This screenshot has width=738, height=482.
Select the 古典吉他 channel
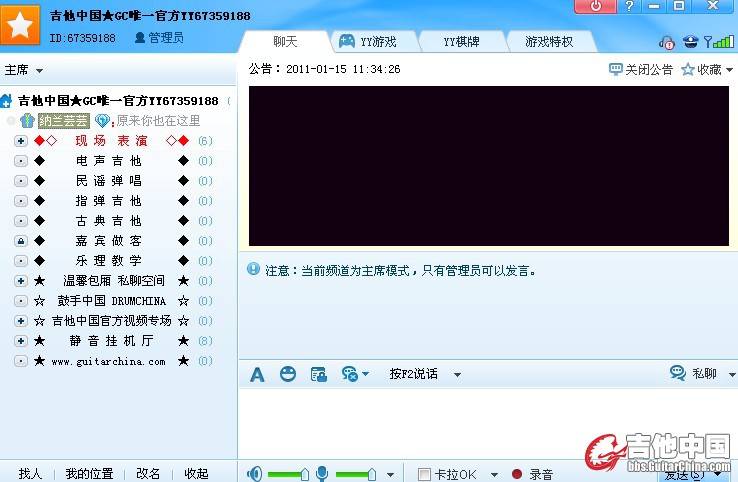[108, 221]
